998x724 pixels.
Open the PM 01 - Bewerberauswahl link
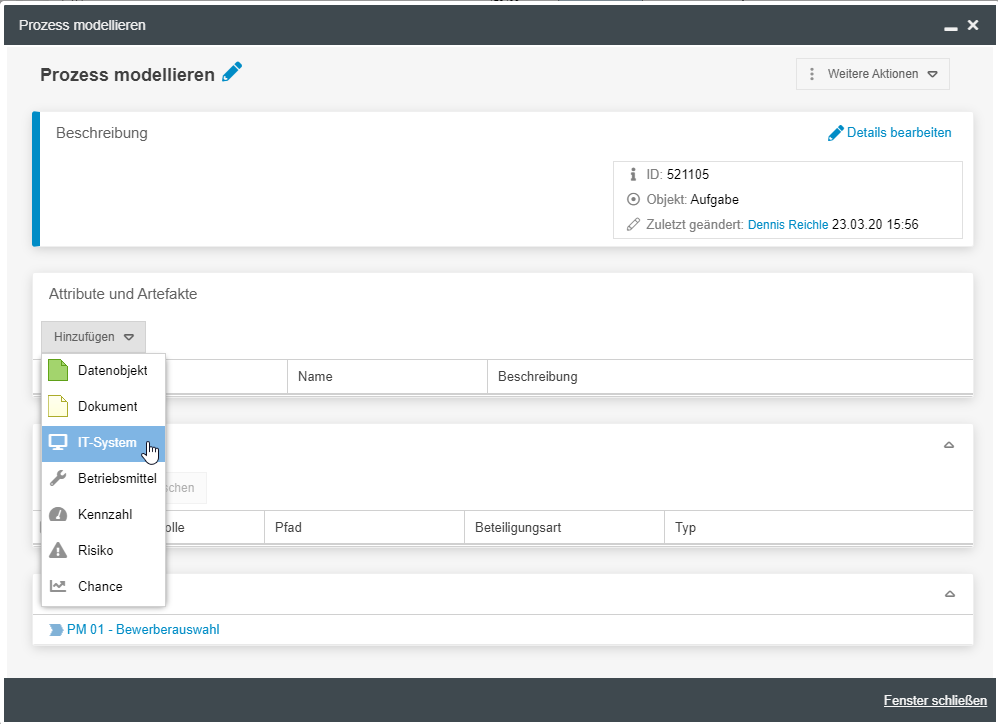pyautogui.click(x=142, y=630)
